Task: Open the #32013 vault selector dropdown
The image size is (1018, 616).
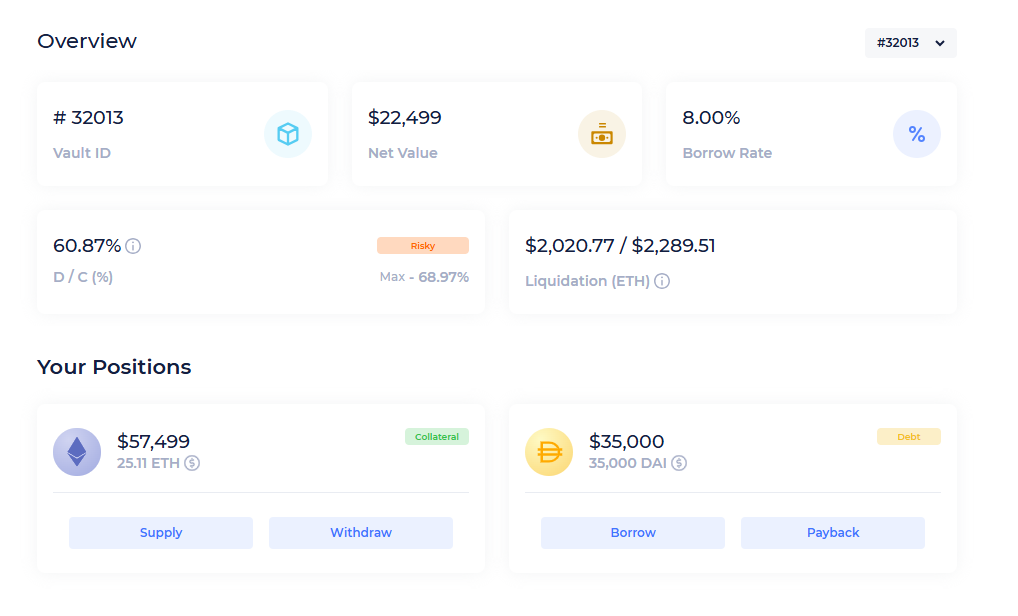Action: tap(910, 43)
